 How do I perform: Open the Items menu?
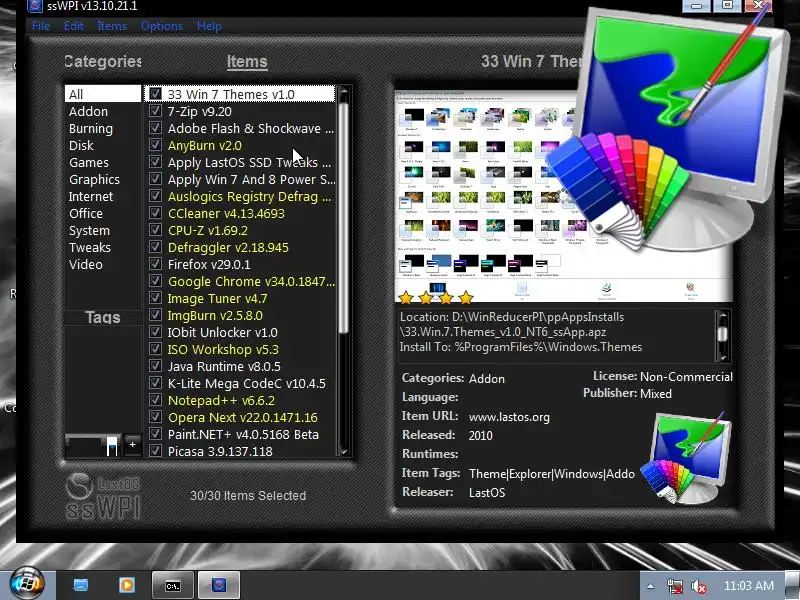tap(112, 26)
